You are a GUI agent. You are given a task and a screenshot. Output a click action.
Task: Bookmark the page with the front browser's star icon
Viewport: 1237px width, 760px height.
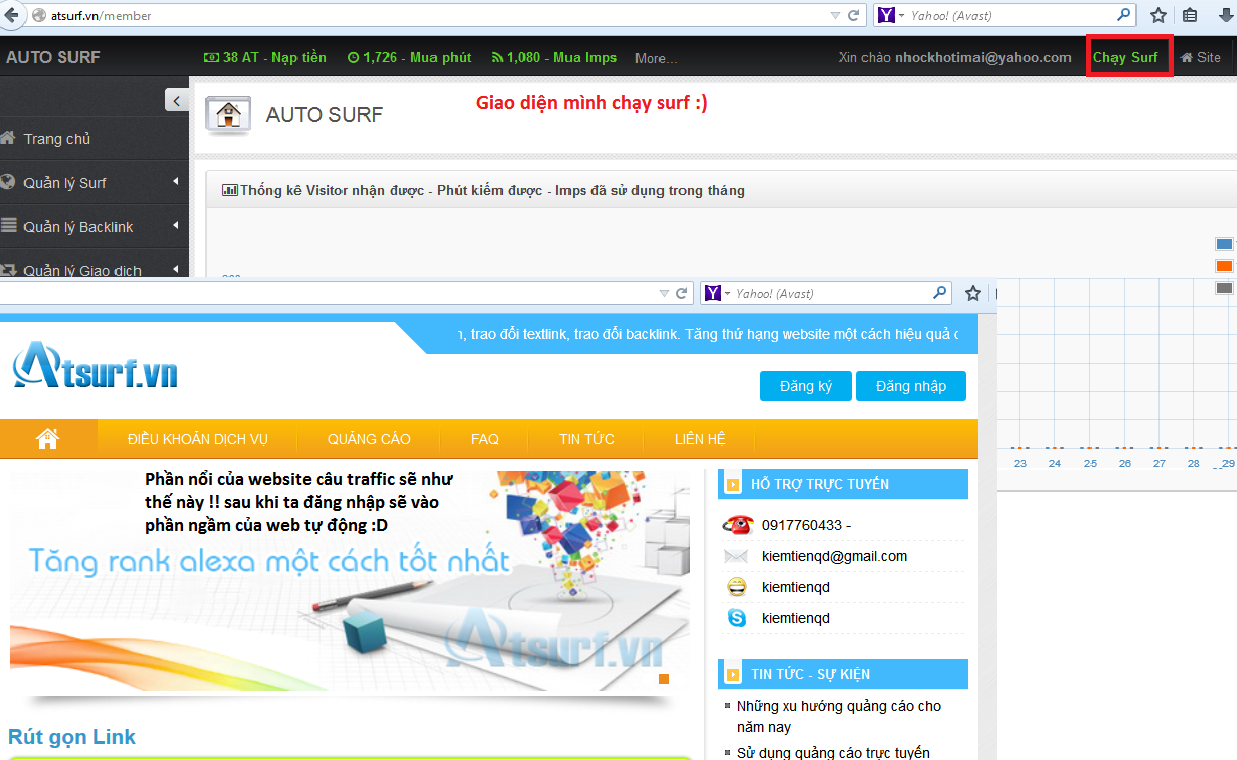[972, 293]
